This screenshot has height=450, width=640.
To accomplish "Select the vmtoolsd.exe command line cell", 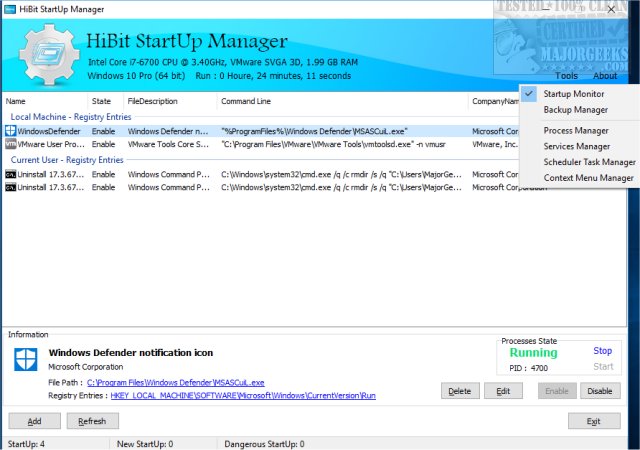I will 333,144.
